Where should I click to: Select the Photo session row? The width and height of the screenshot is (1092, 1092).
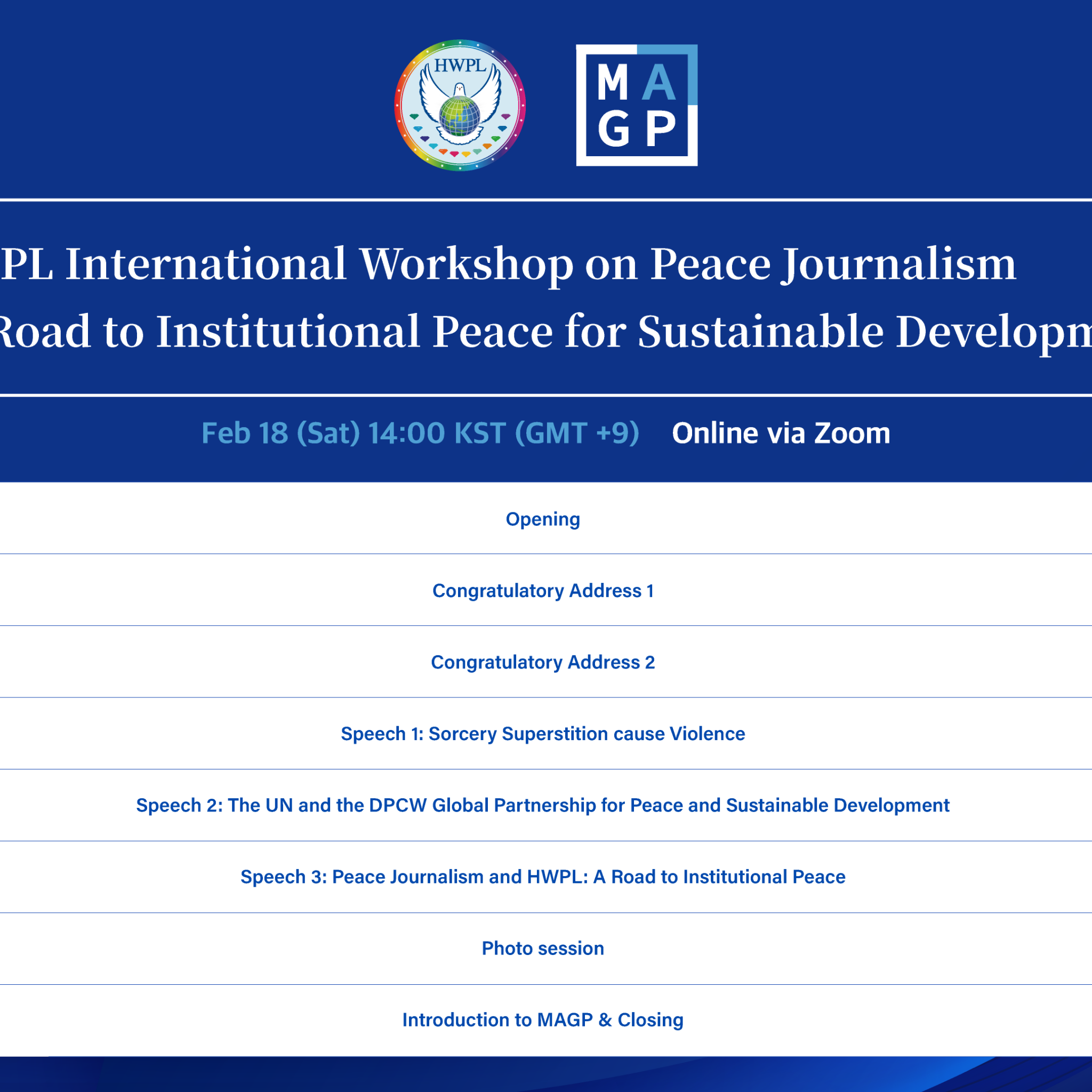543,948
